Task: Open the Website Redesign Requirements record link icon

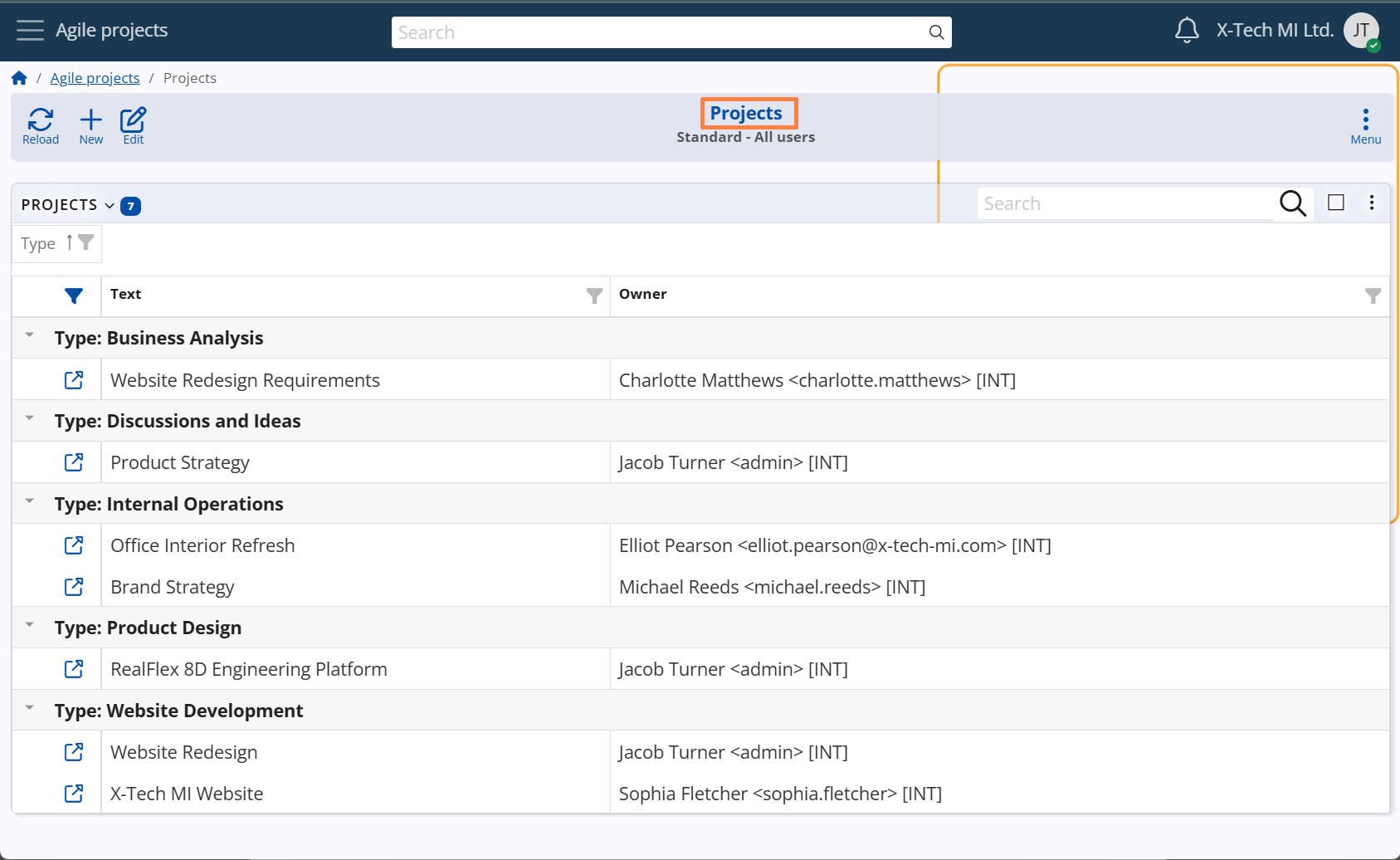Action: (x=74, y=380)
